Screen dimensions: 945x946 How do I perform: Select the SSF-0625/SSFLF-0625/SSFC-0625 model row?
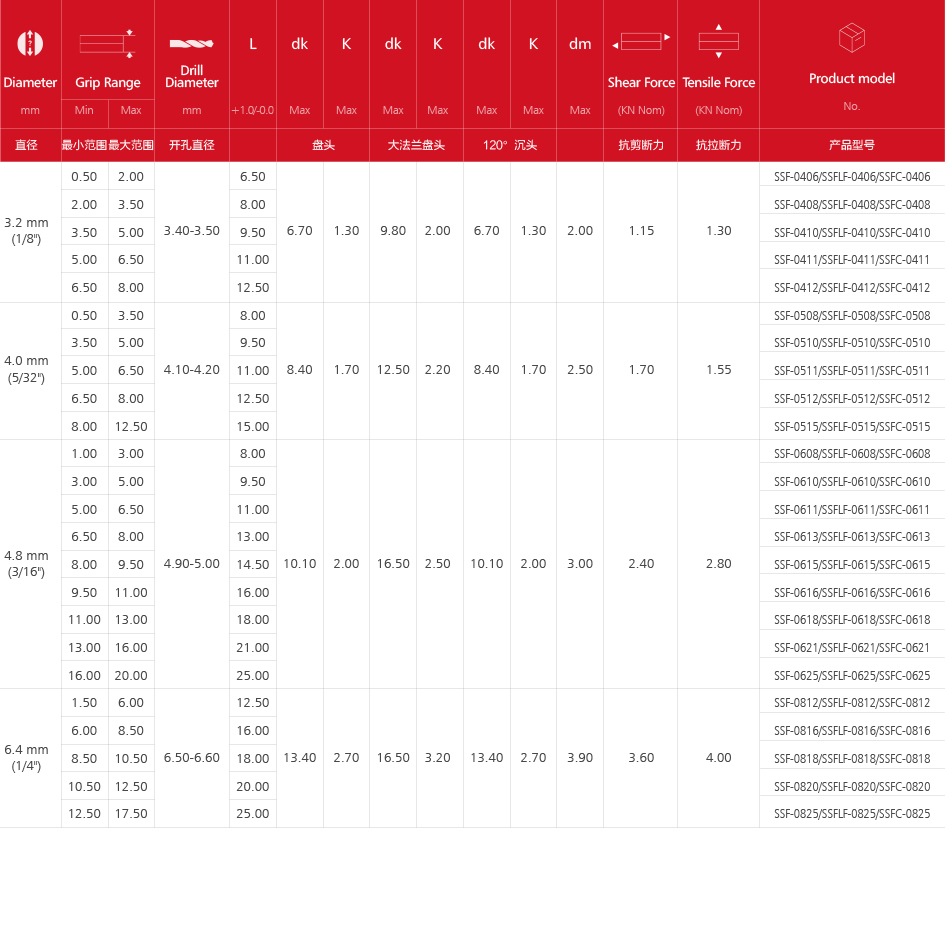click(852, 676)
